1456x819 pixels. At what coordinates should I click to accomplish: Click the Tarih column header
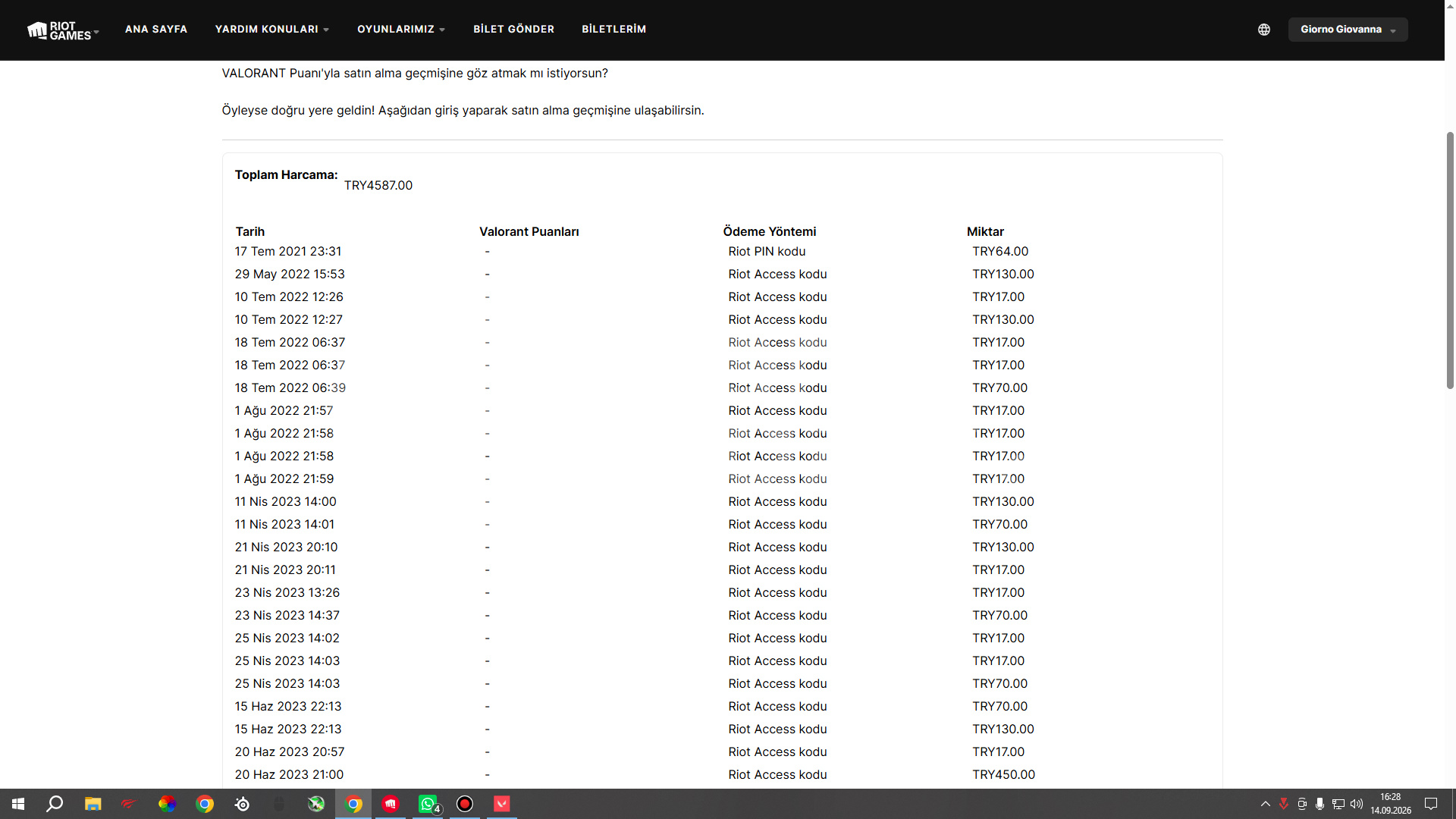click(x=250, y=232)
